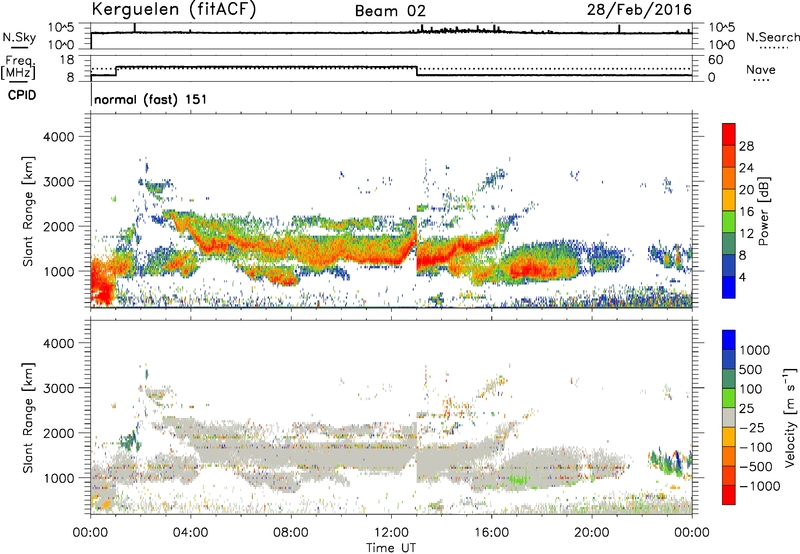Click the '18' frequency axis tick
Screen dimensions: 800x554
[67, 60]
